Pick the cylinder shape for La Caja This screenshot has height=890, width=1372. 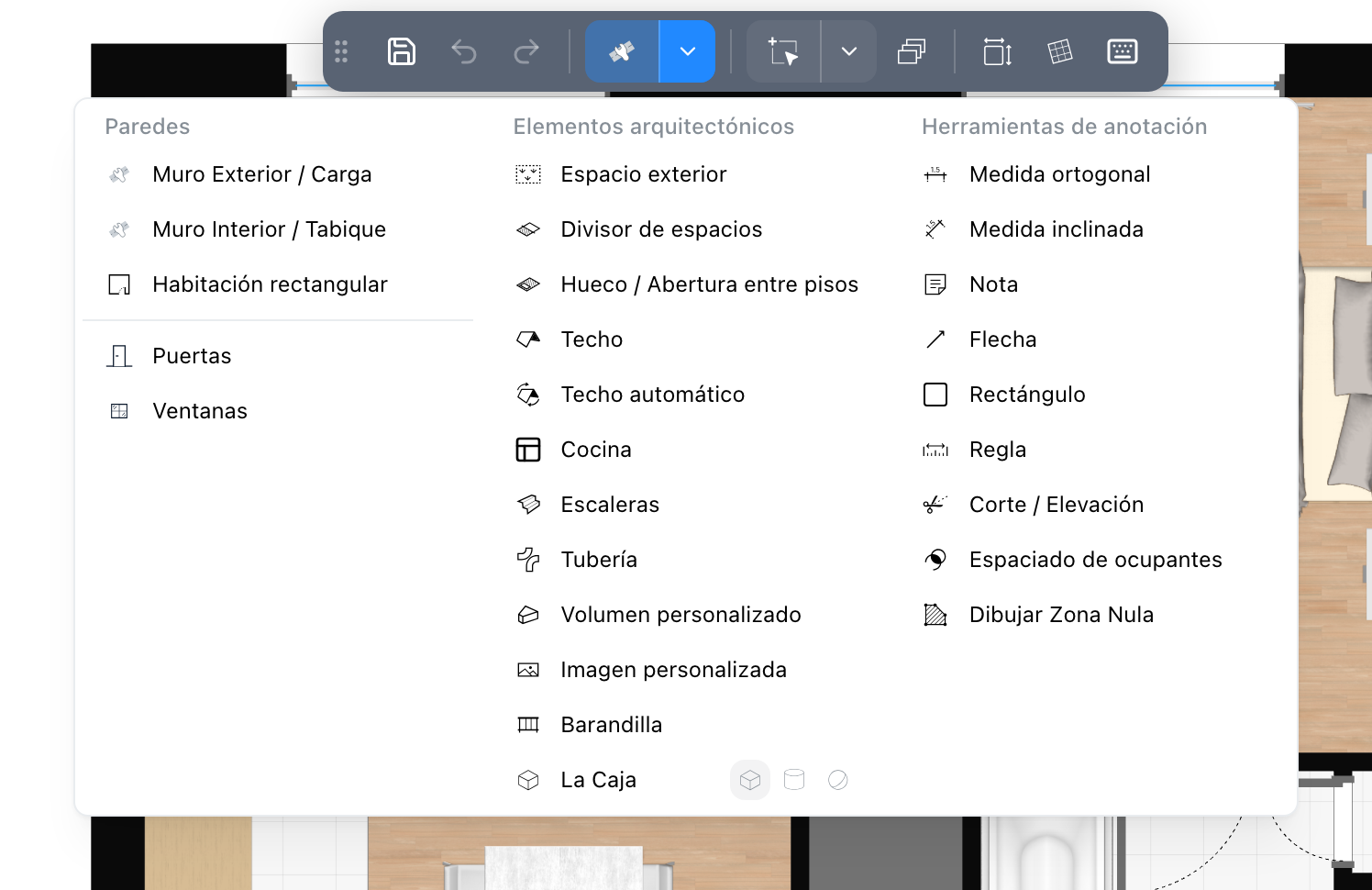794,780
